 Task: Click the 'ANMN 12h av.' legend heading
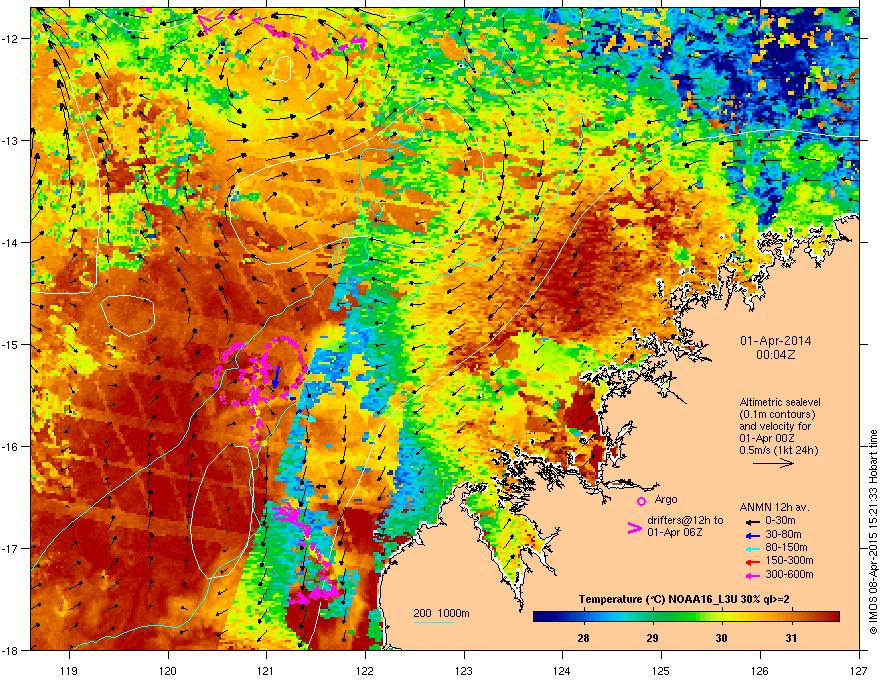click(x=774, y=507)
